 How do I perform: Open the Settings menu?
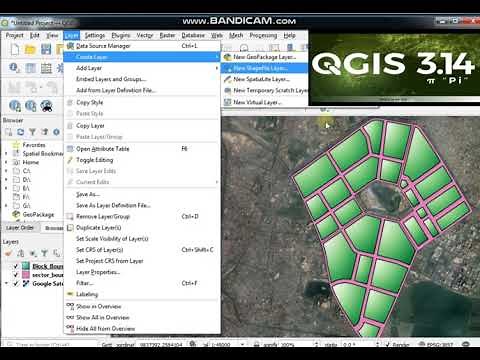95,35
